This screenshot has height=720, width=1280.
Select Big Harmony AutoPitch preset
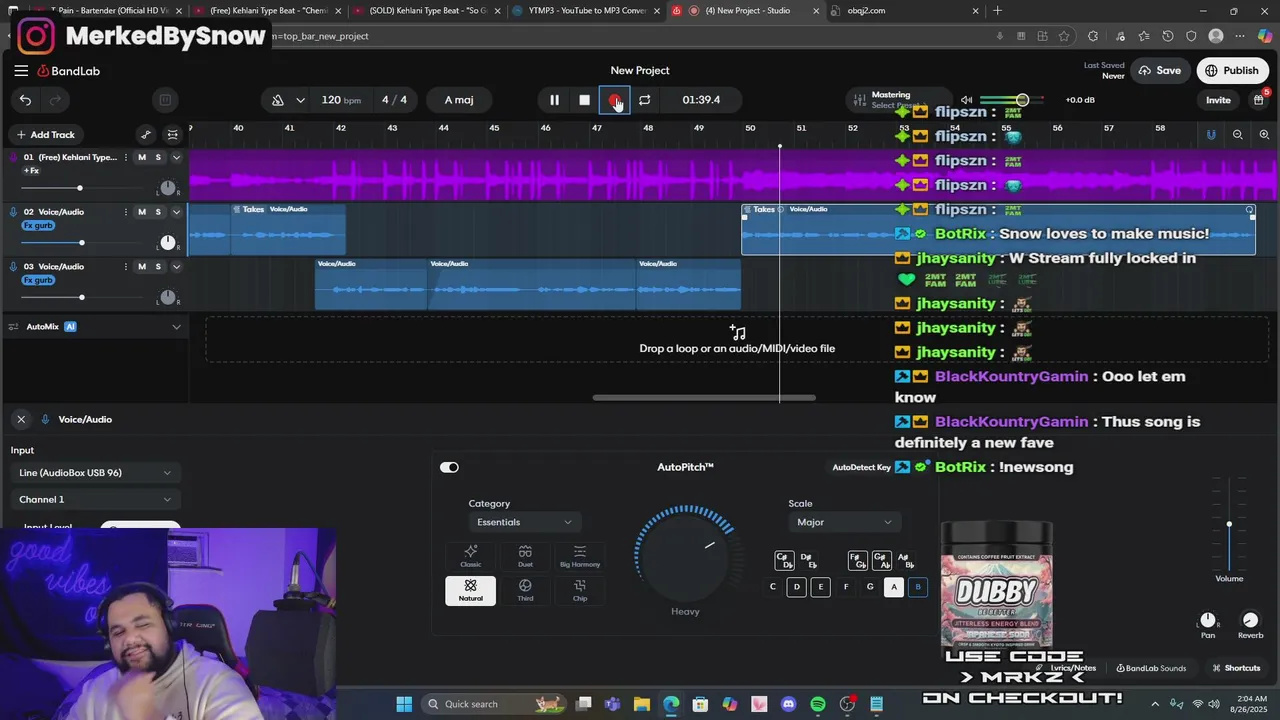click(580, 556)
